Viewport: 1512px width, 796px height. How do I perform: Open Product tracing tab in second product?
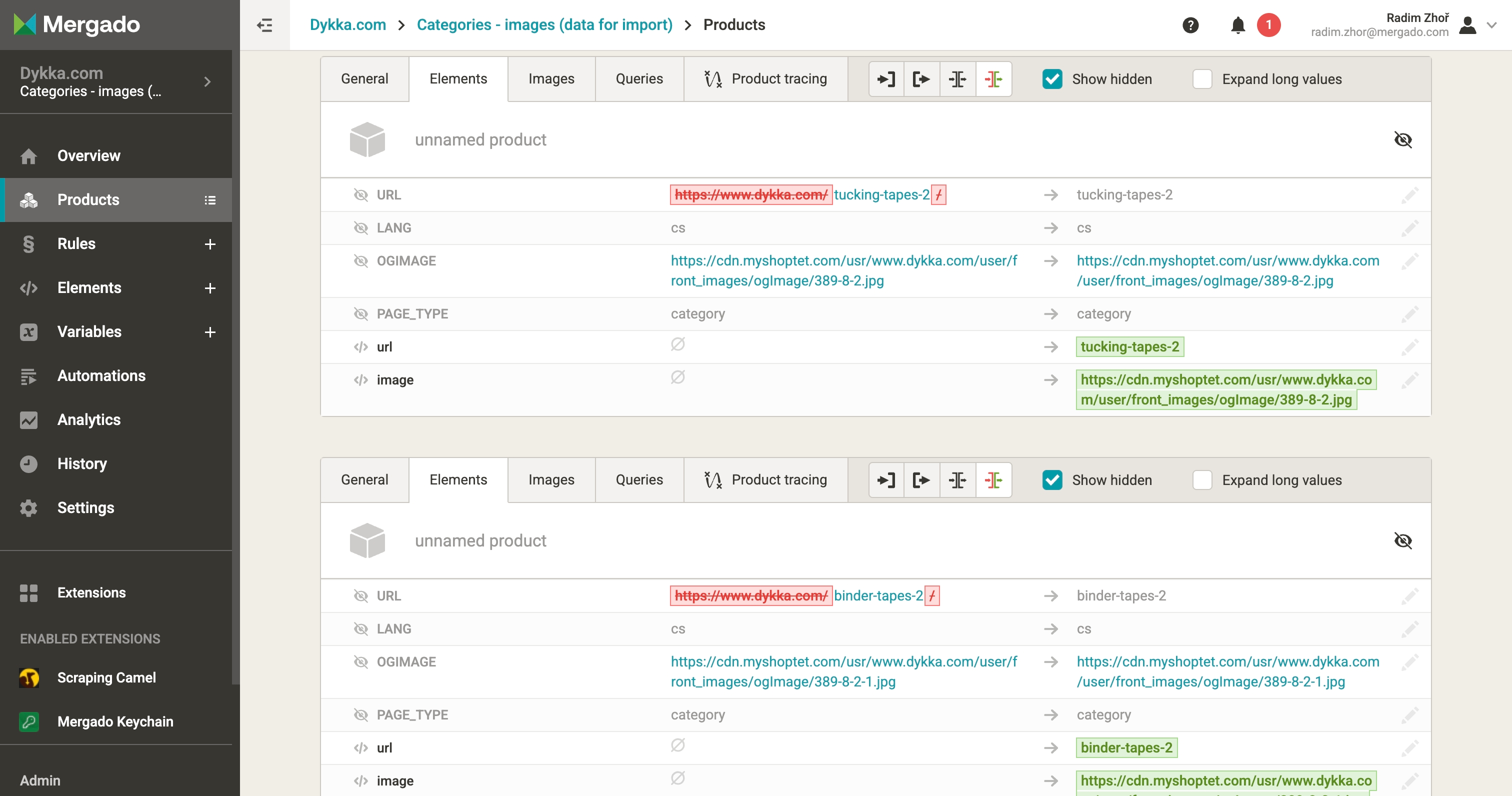(x=766, y=480)
